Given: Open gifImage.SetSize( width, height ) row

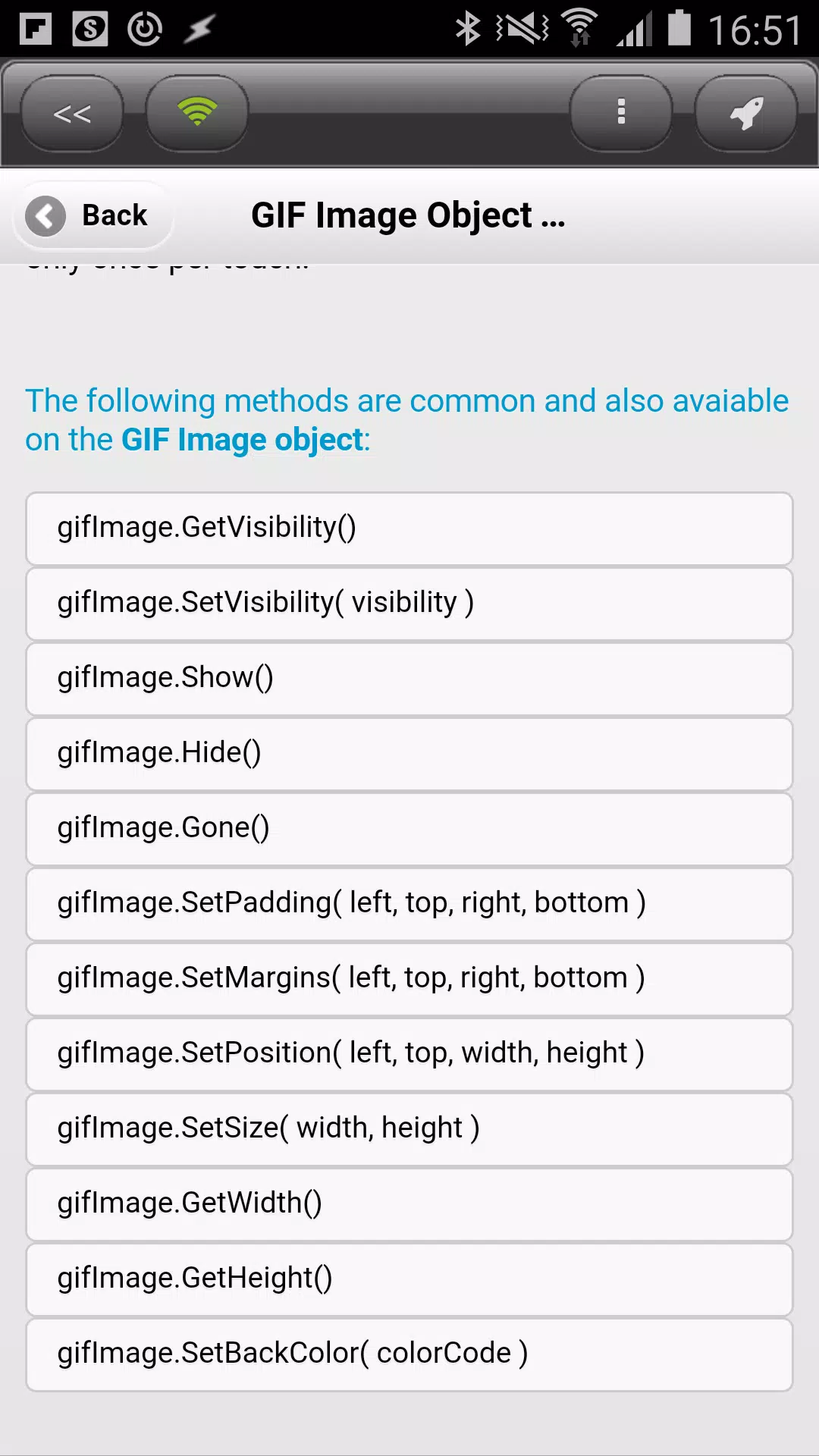Looking at the screenshot, I should [409, 1129].
